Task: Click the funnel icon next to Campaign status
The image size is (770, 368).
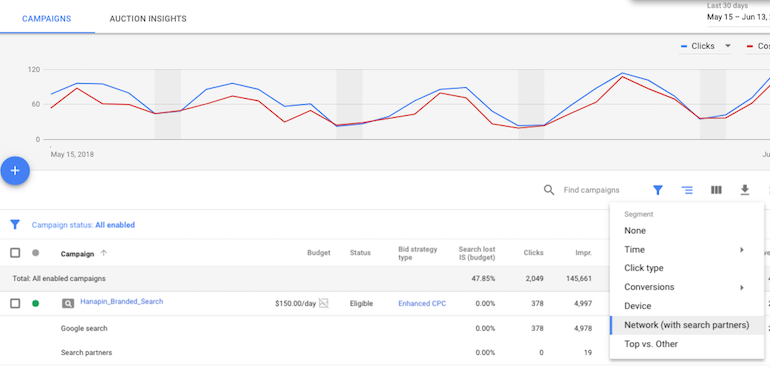Action: point(15,225)
